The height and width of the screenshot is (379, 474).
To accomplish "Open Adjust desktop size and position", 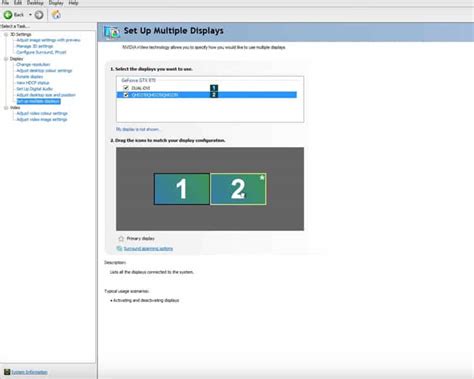I will 46,95.
